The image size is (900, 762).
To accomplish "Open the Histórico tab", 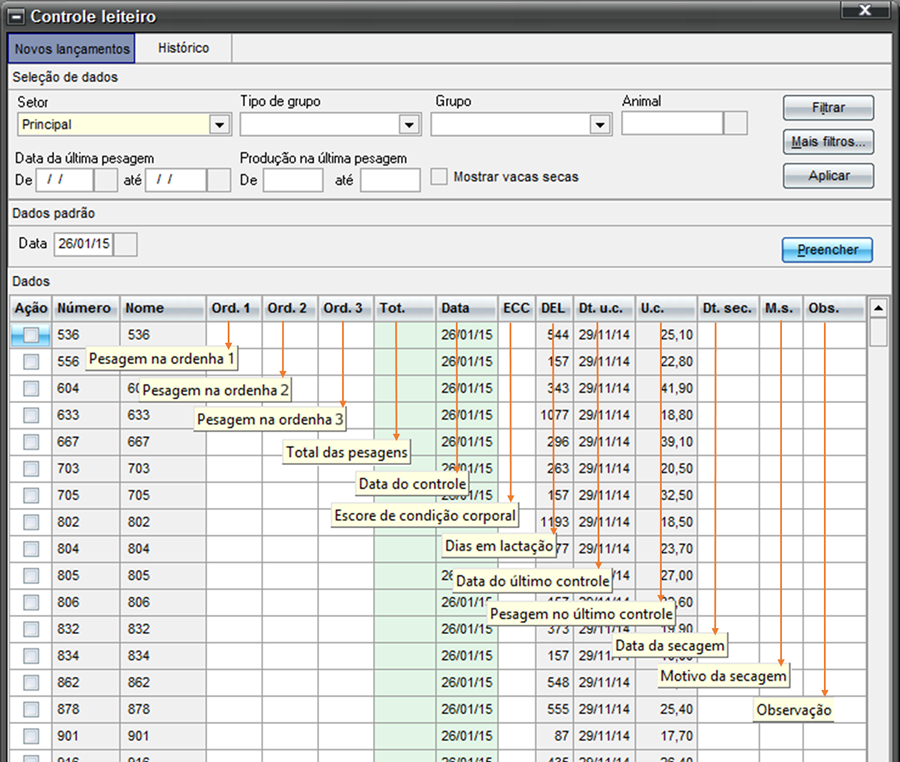I will click(184, 48).
